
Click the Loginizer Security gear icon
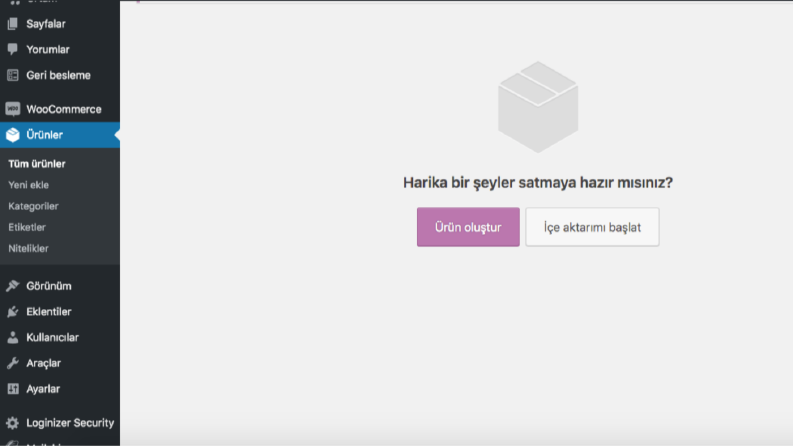(13, 423)
